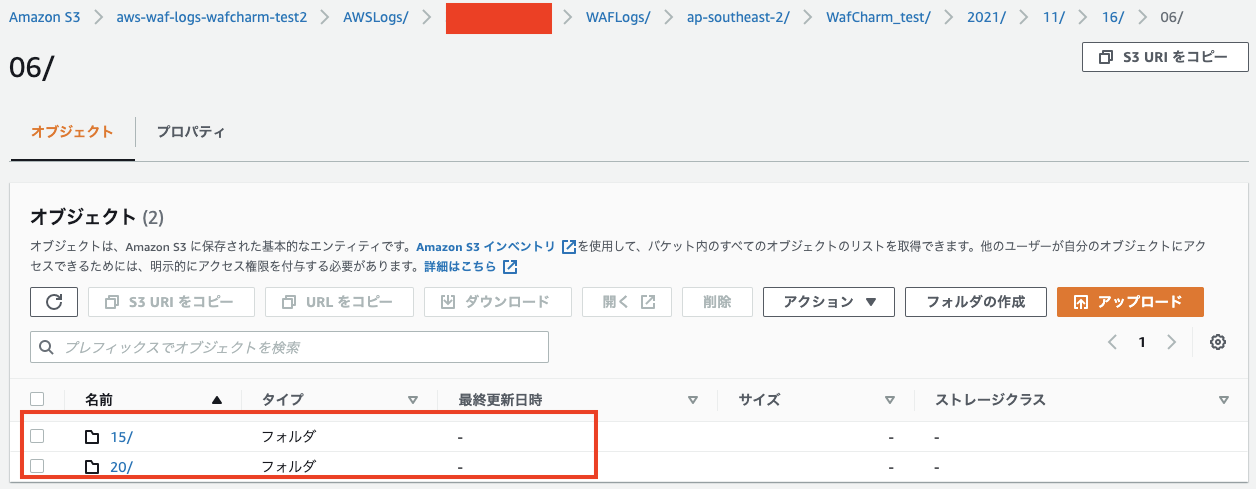Screen dimensions: 1256x489
Task: Click the refresh objects icon button
Action: pos(54,302)
